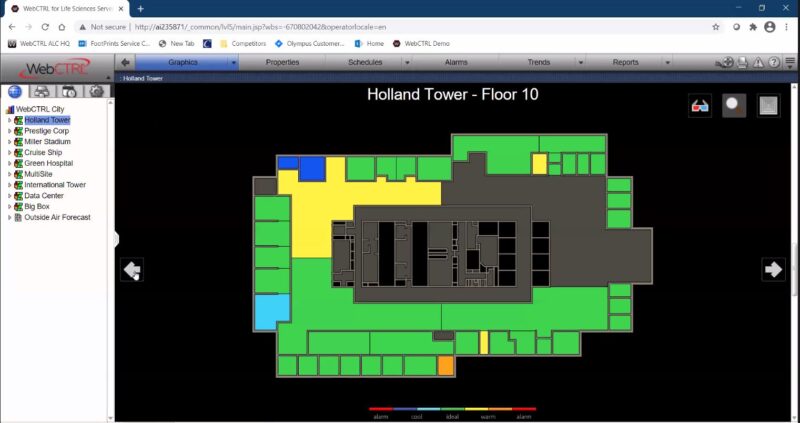
Task: Open the System Configuration gear tab
Action: coord(96,92)
